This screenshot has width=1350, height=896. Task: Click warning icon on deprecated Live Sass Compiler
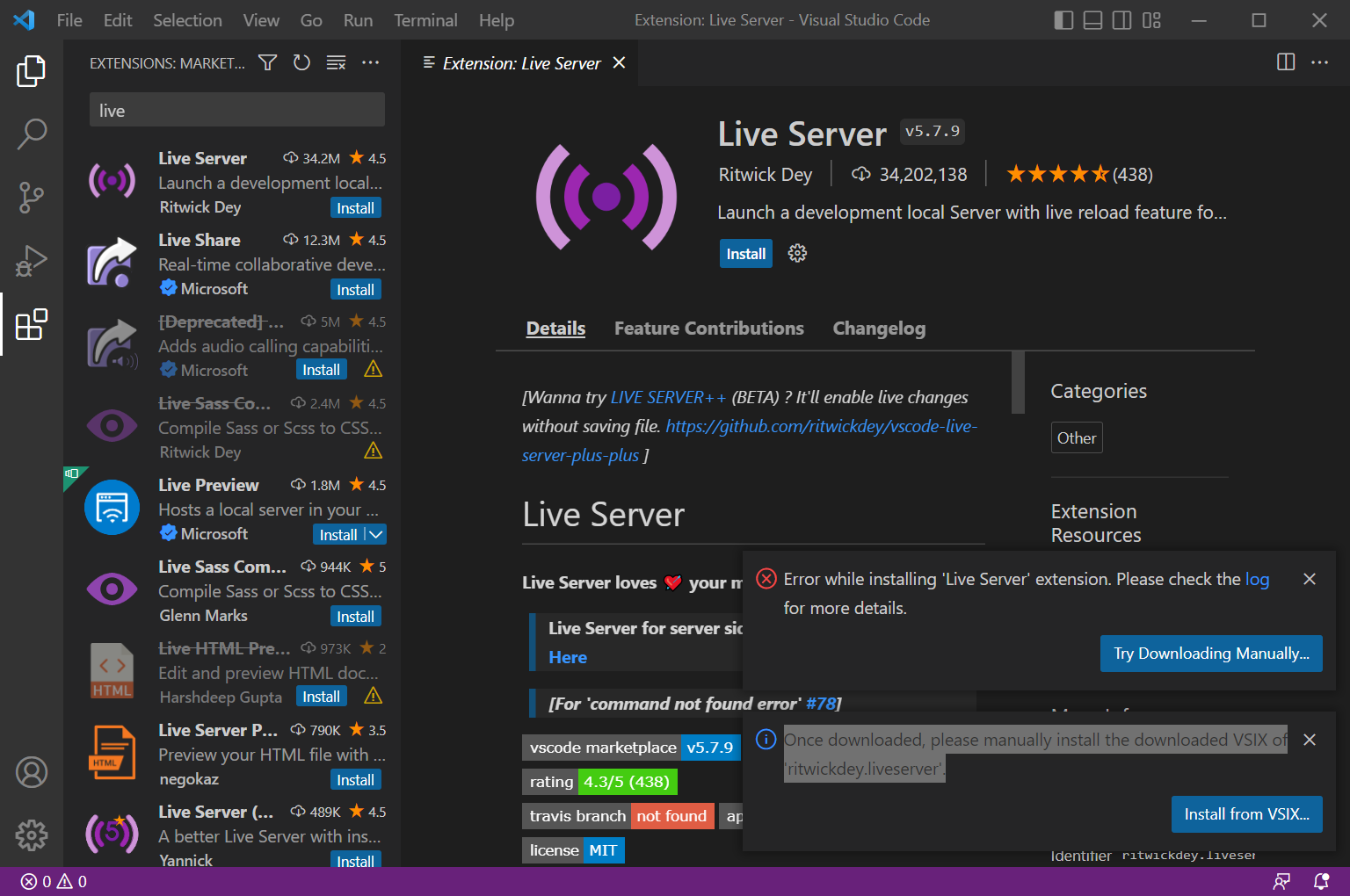coord(374,451)
